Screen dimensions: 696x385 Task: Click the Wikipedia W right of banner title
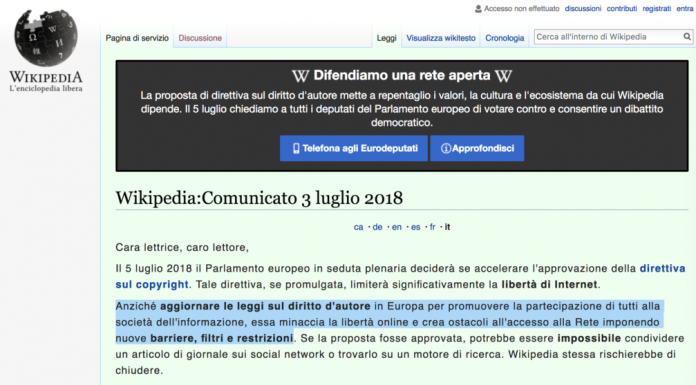click(503, 76)
